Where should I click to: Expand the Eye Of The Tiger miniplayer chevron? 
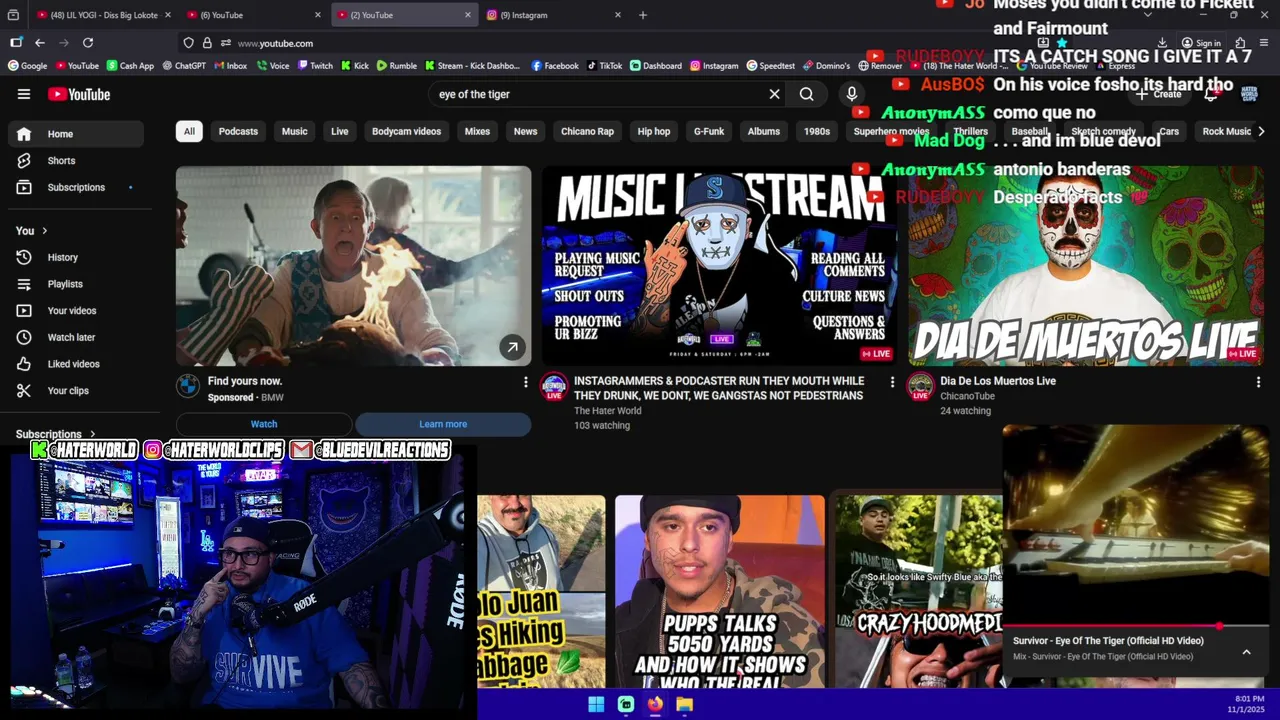pos(1246,652)
